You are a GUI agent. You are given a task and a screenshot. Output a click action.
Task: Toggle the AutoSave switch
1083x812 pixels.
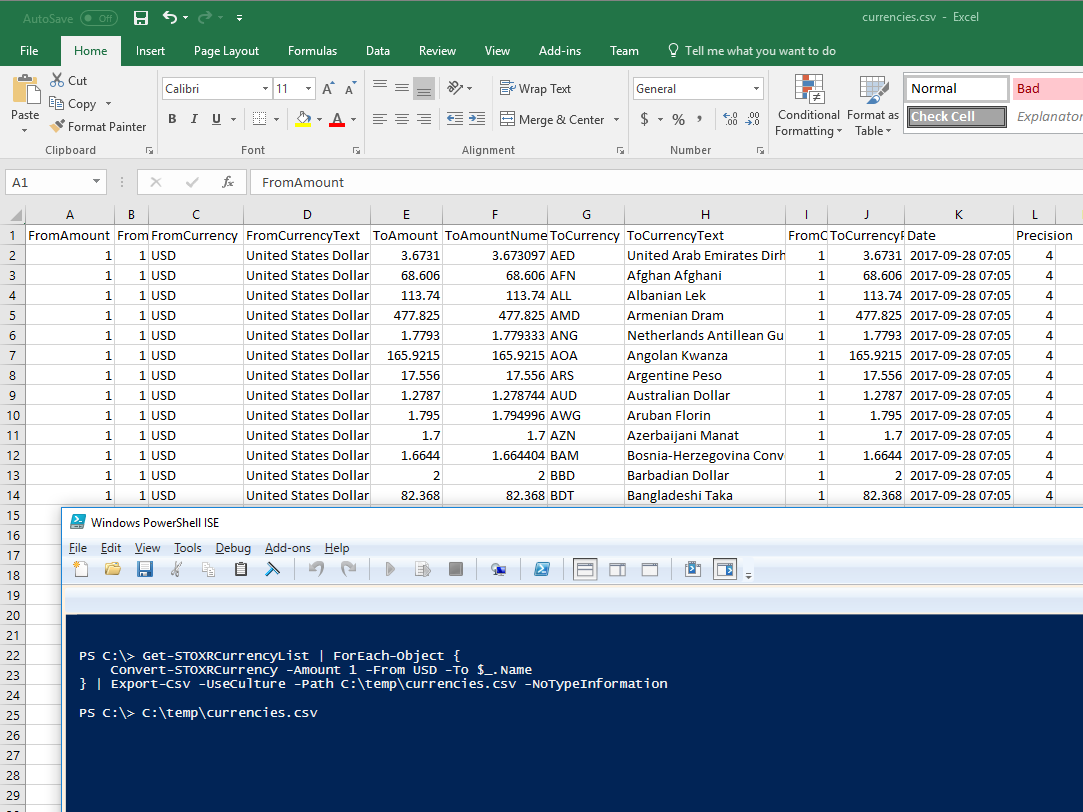click(98, 18)
